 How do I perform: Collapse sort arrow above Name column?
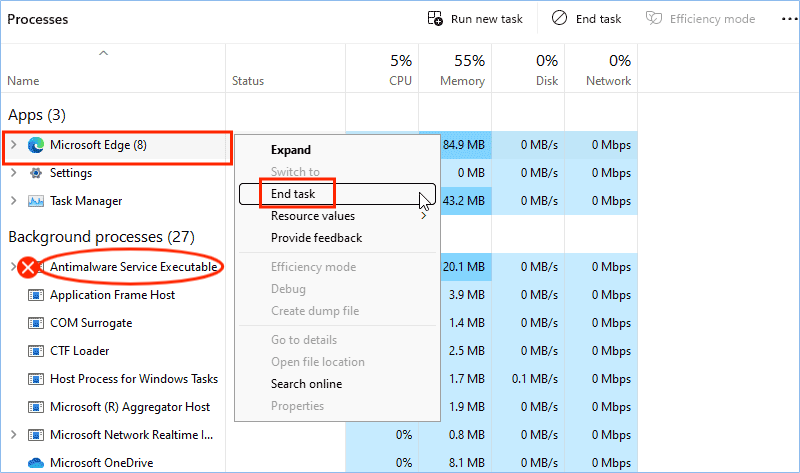104,53
